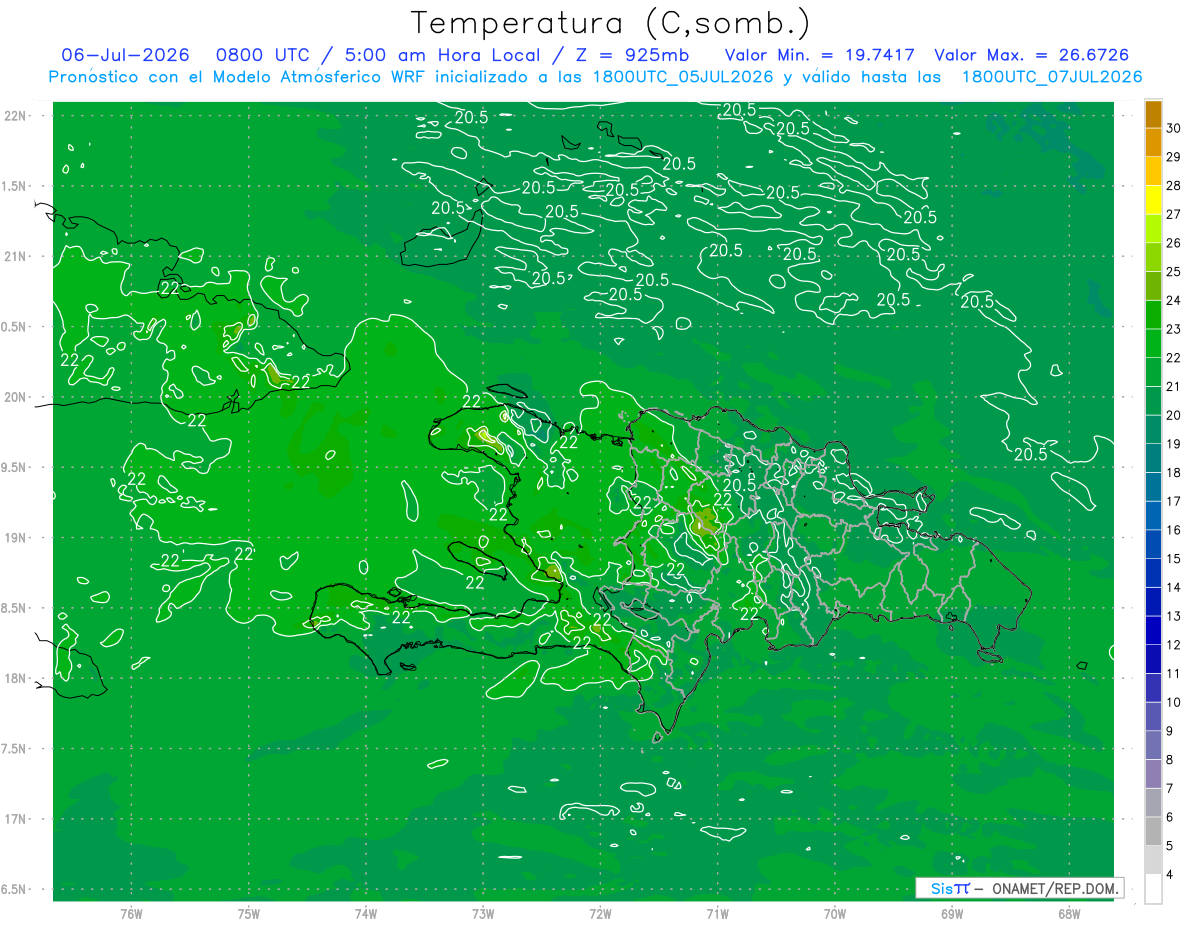The height and width of the screenshot is (927, 1200).
Task: Click the dark orange swatch at the top of the legend
Action: point(1153,114)
